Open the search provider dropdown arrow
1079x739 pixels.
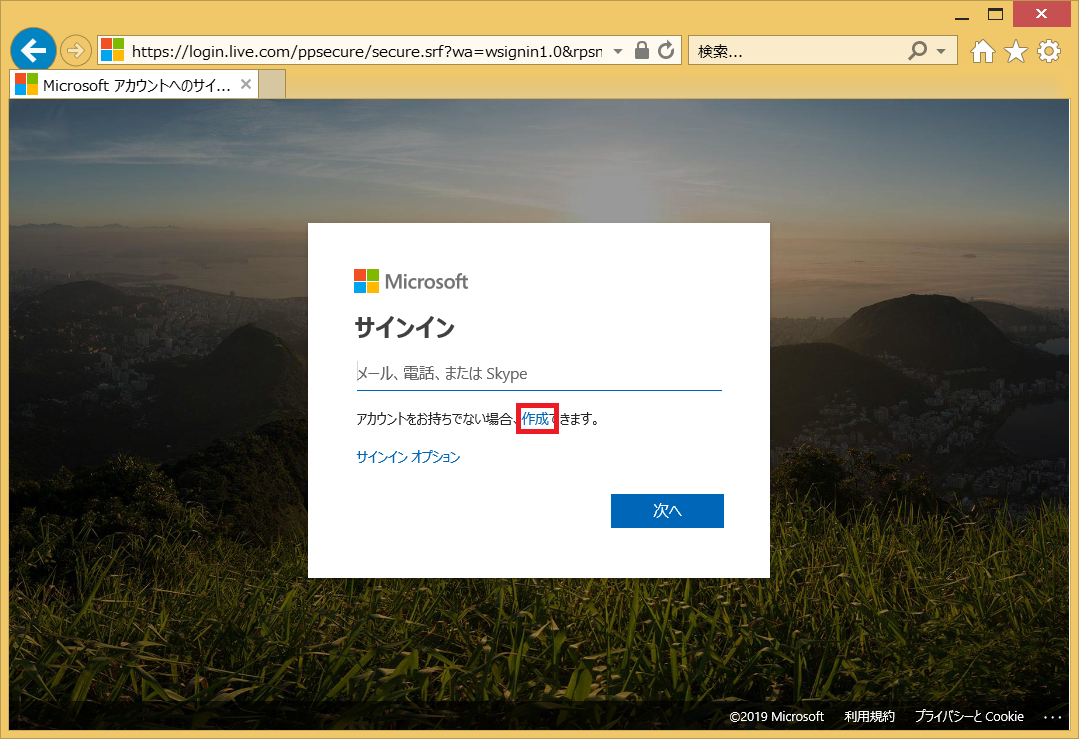pos(941,51)
